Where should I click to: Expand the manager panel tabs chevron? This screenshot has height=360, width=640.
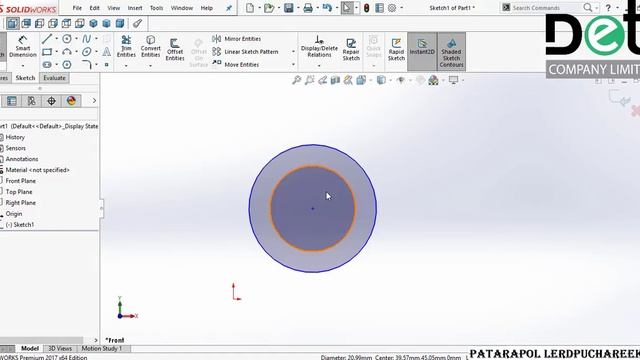coord(94,101)
